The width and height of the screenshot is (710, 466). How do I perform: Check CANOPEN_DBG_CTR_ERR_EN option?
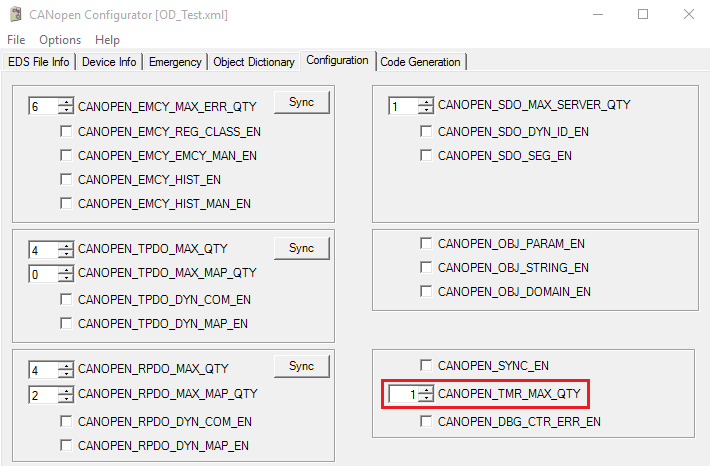tap(426, 422)
